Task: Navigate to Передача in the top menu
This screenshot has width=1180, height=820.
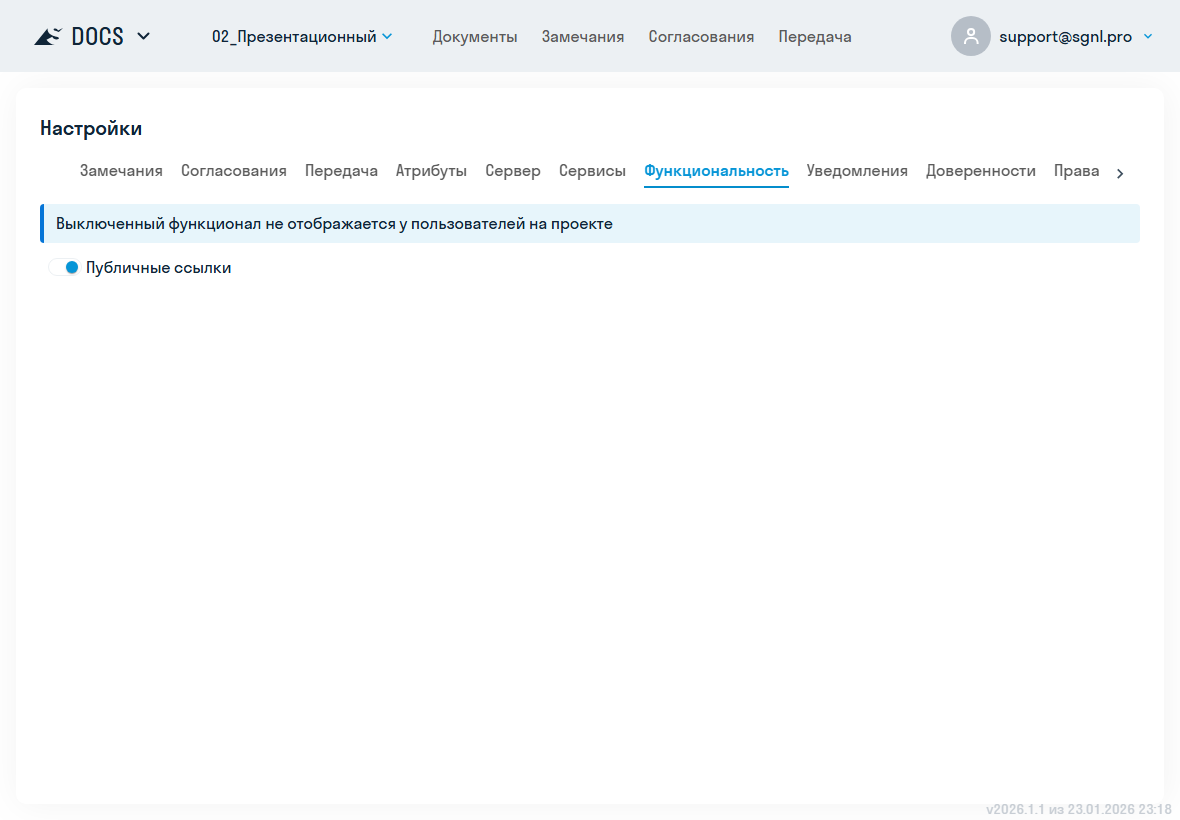Action: [815, 37]
